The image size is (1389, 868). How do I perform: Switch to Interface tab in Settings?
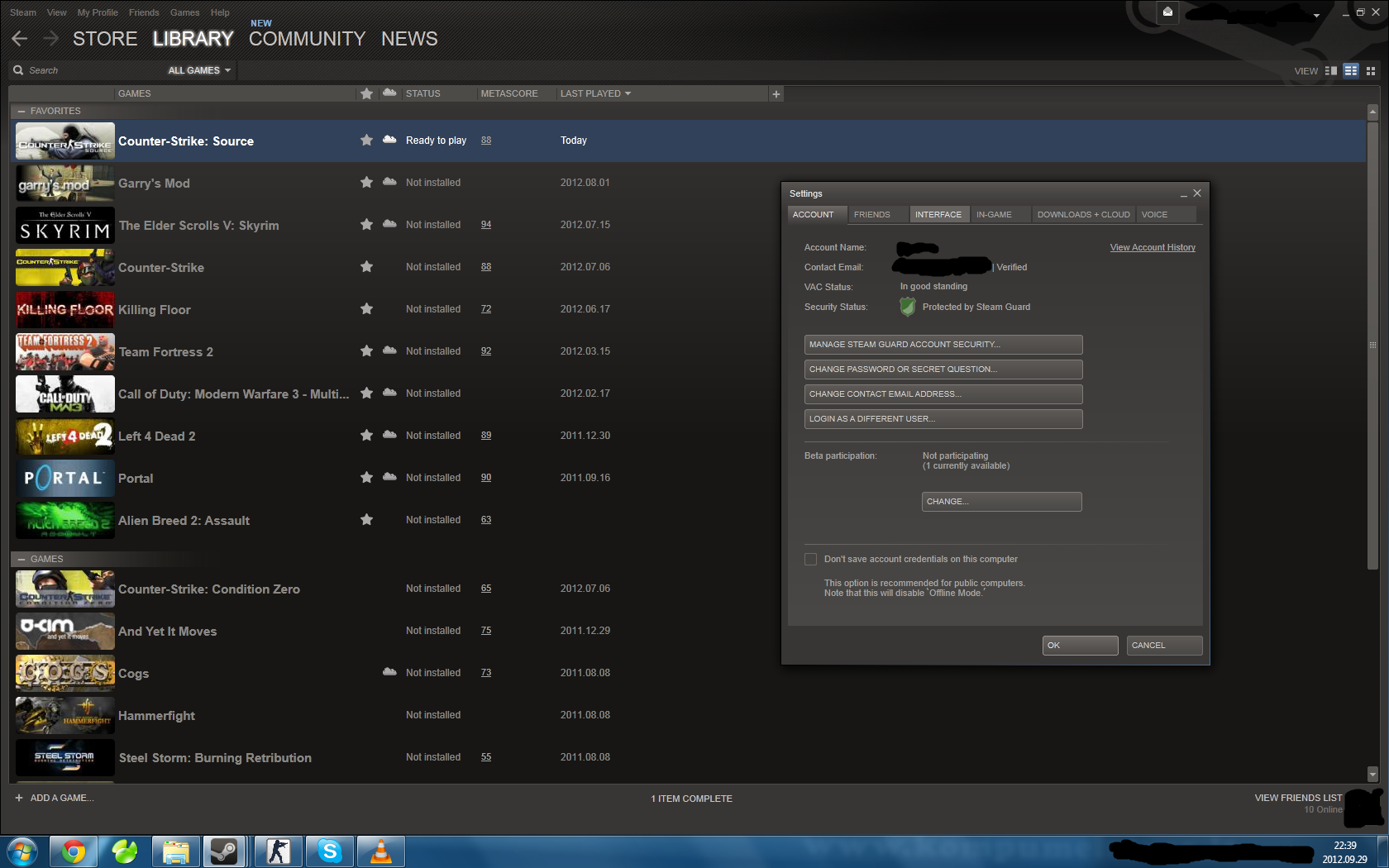(x=938, y=215)
